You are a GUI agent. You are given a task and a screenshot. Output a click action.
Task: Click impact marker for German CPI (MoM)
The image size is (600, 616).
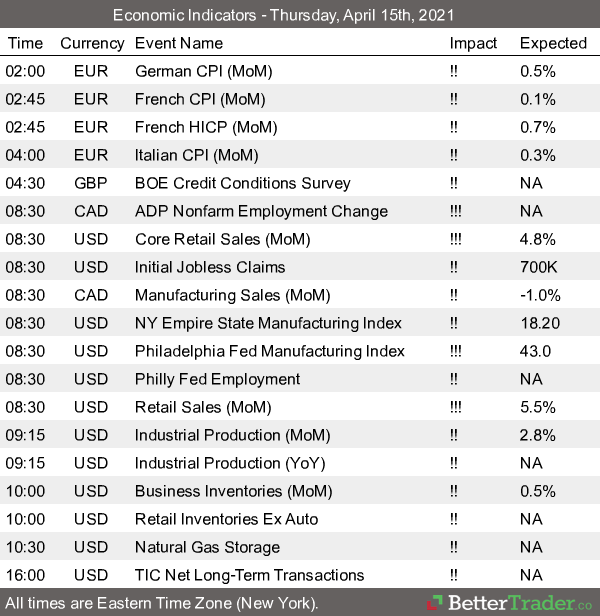[454, 71]
